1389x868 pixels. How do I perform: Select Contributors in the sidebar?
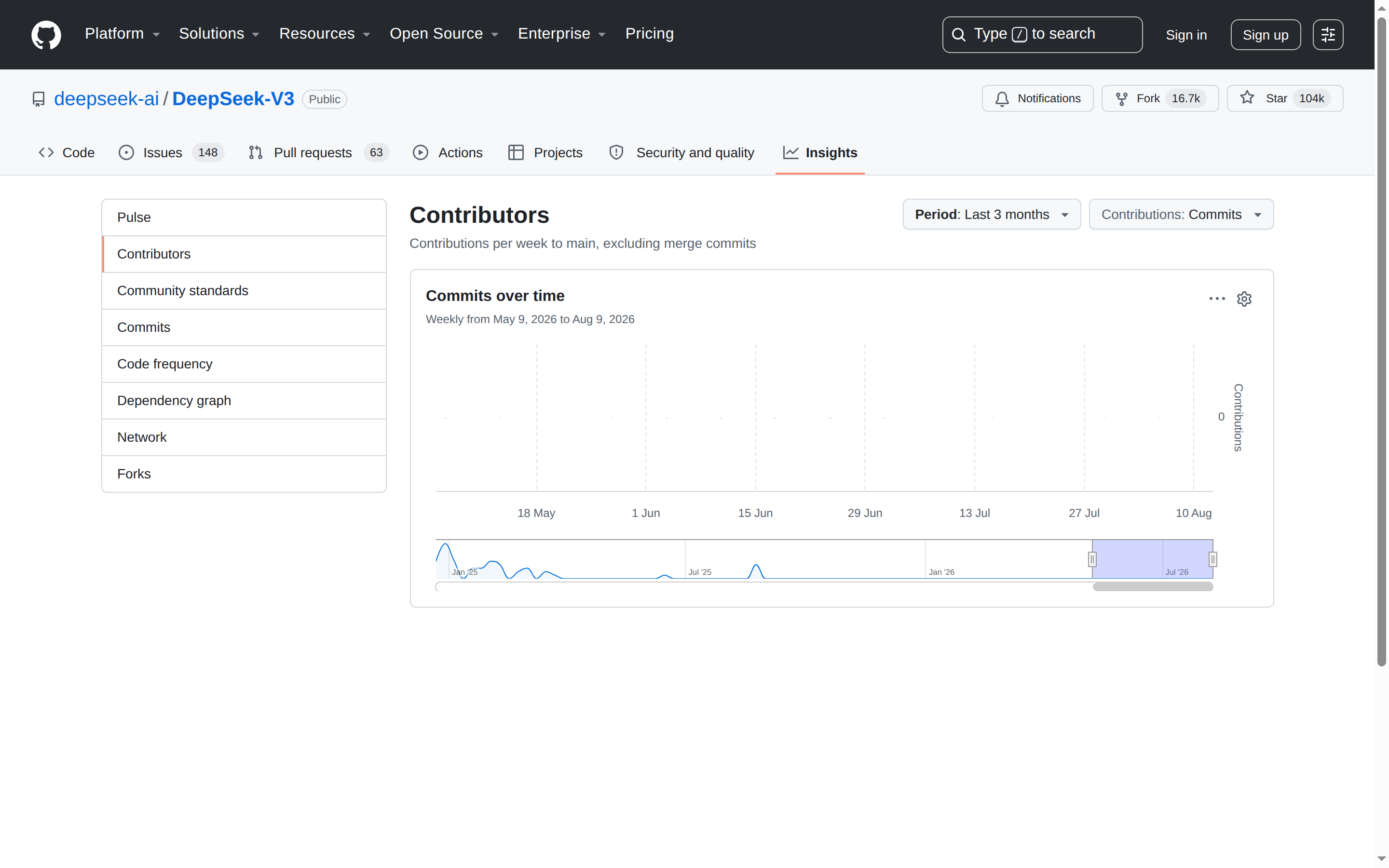(244, 254)
